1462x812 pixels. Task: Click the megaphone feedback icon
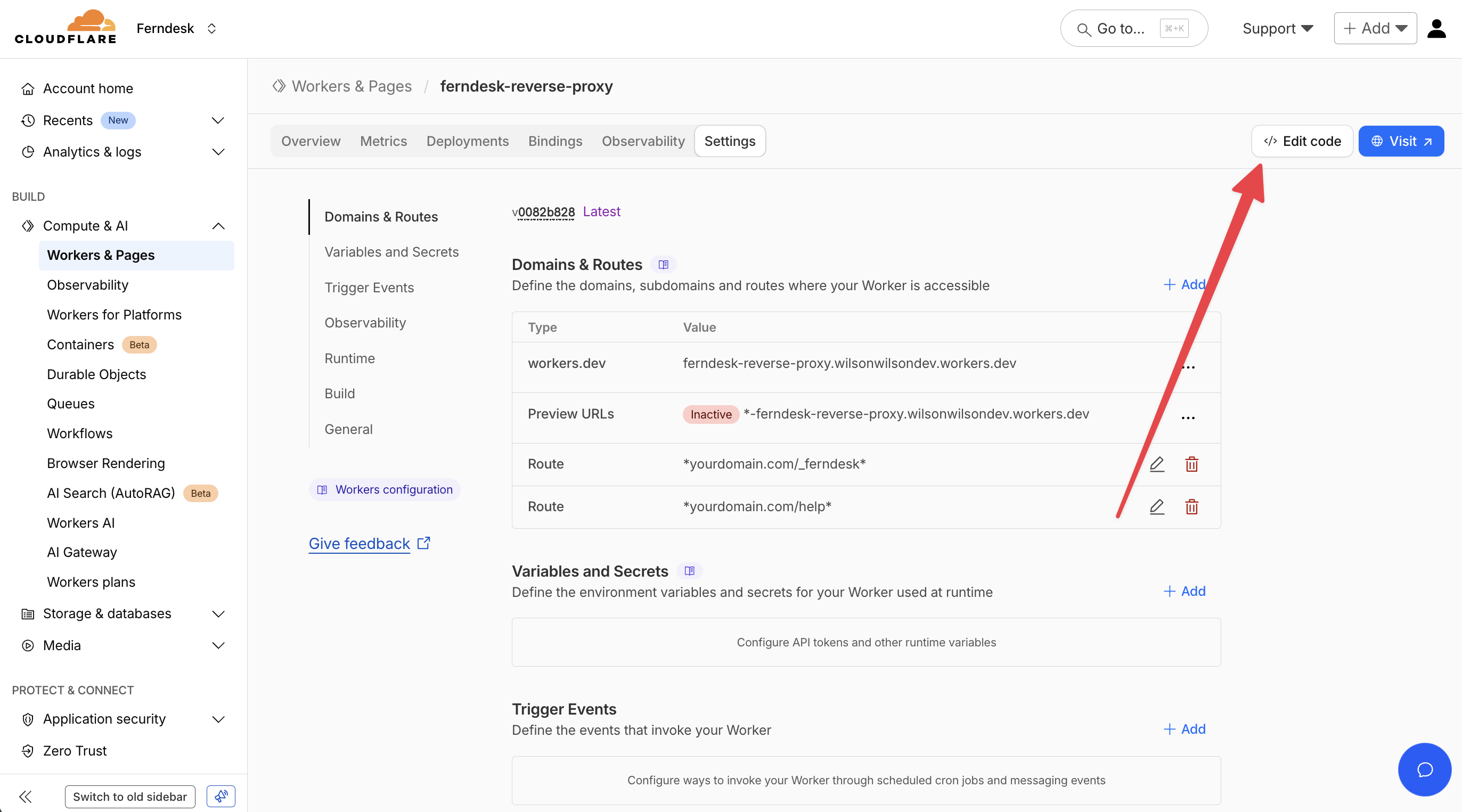coord(221,797)
